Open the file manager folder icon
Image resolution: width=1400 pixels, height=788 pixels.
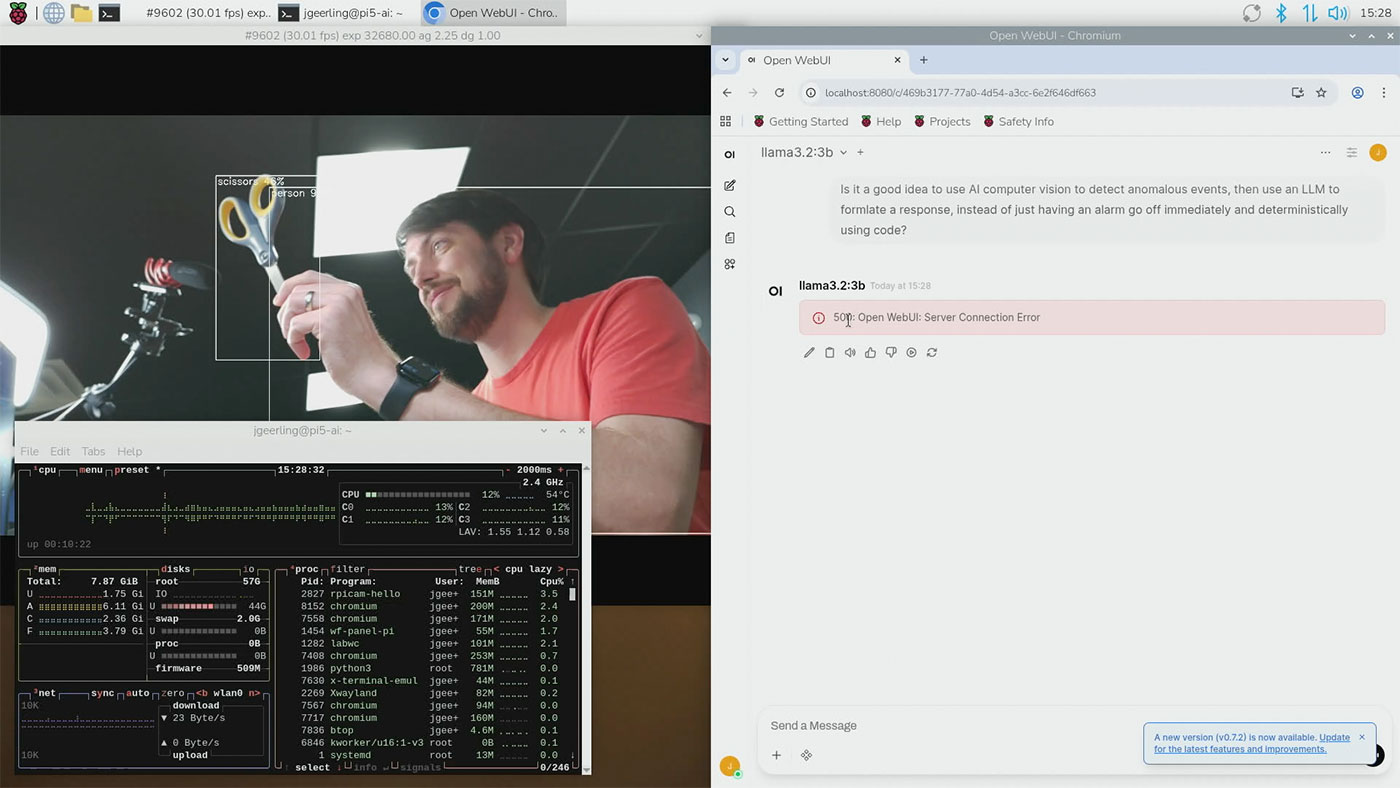[81, 13]
